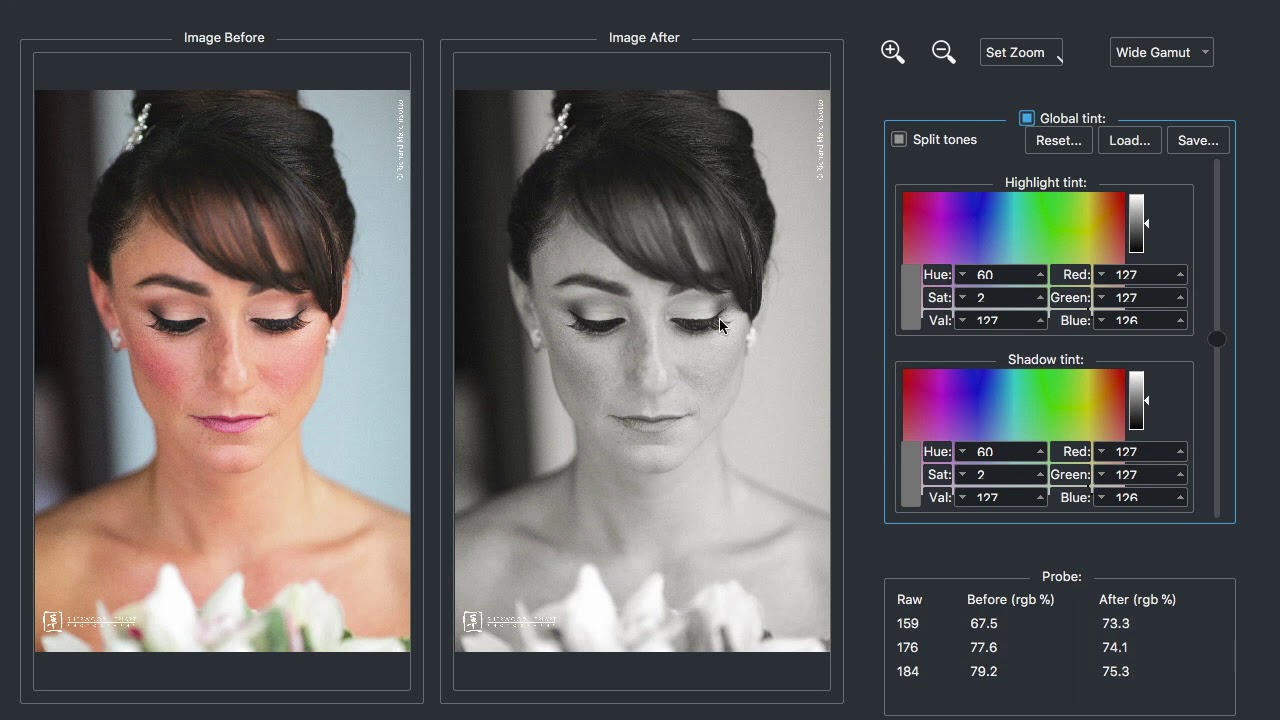This screenshot has height=720, width=1280.
Task: Increase Shadow tint Blue with up arrow
Action: (x=1180, y=498)
